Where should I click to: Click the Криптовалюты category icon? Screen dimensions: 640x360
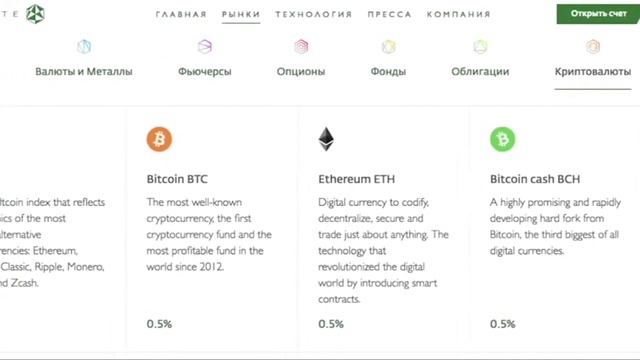point(593,47)
